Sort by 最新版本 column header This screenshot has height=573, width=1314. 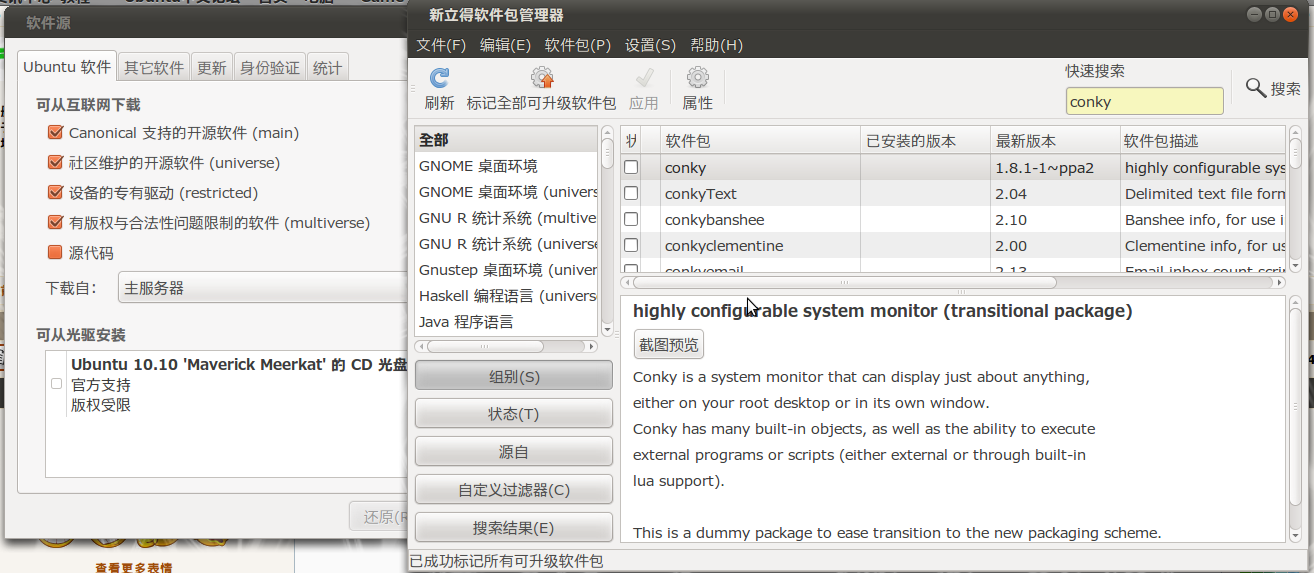coord(1055,141)
